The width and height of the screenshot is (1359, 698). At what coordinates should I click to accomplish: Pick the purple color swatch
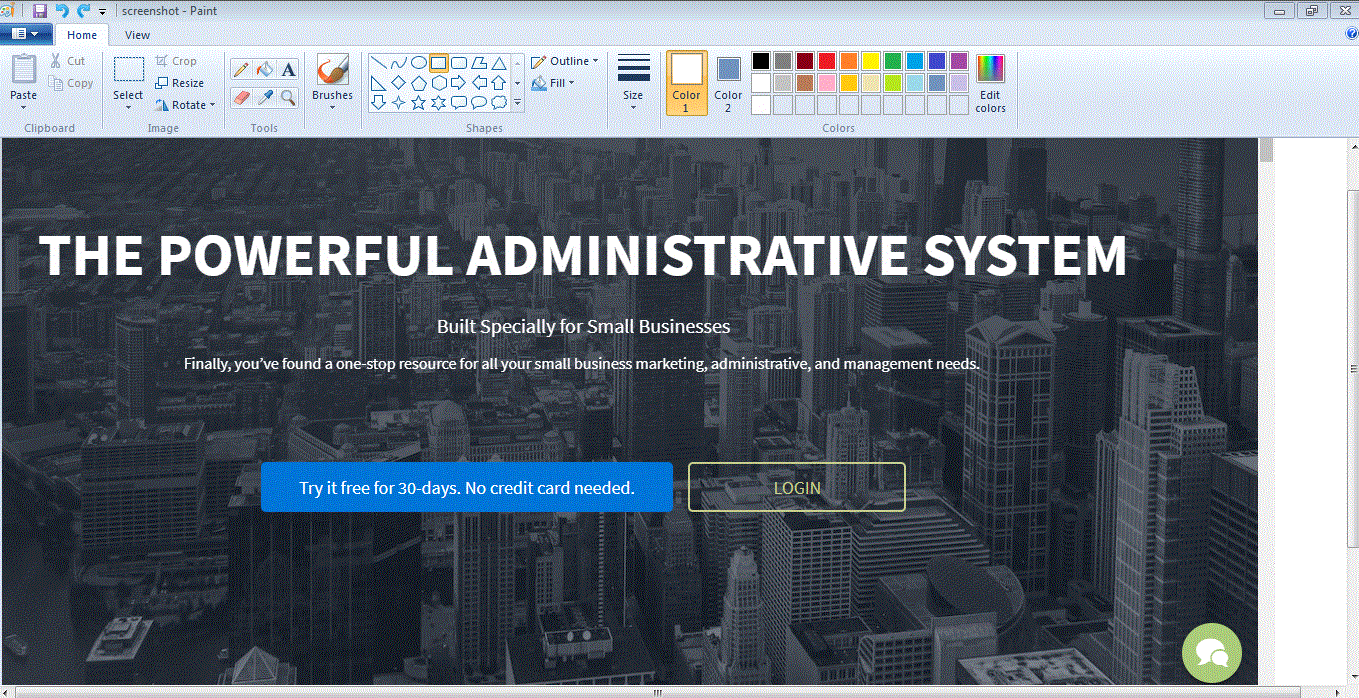click(x=959, y=61)
